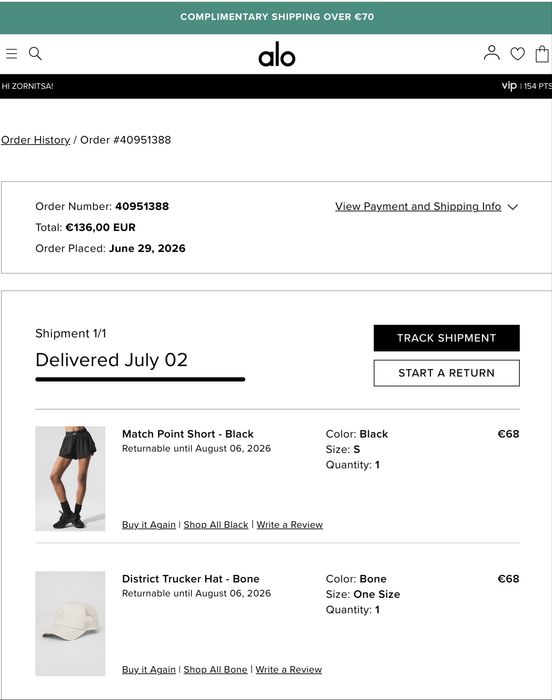Viewport: 552px width, 700px height.
Task: Open the Shop All Bone link
Action: point(215,669)
